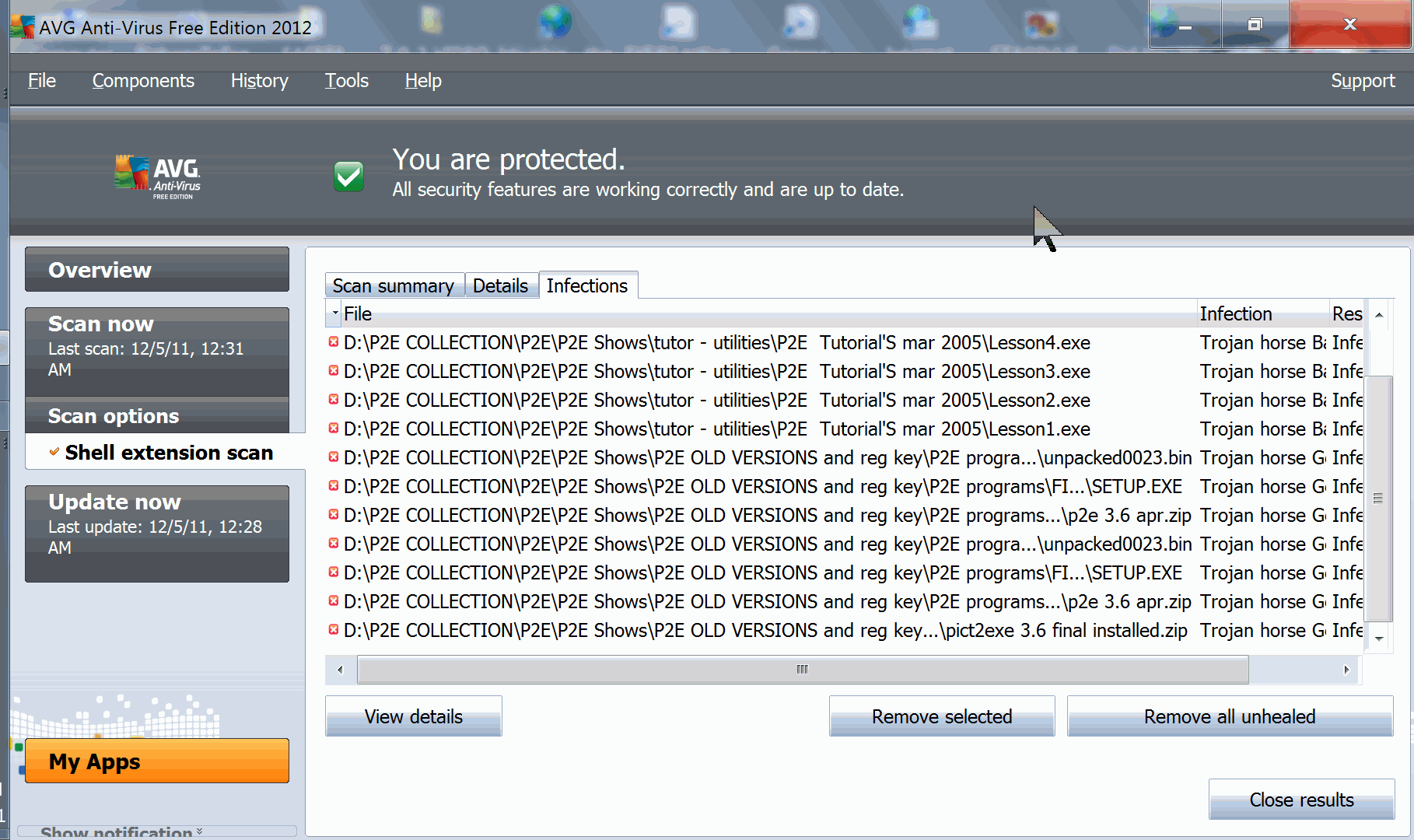Click the horizontal scrollbar left arrow
This screenshot has height=840, width=1414.
pos(340,670)
